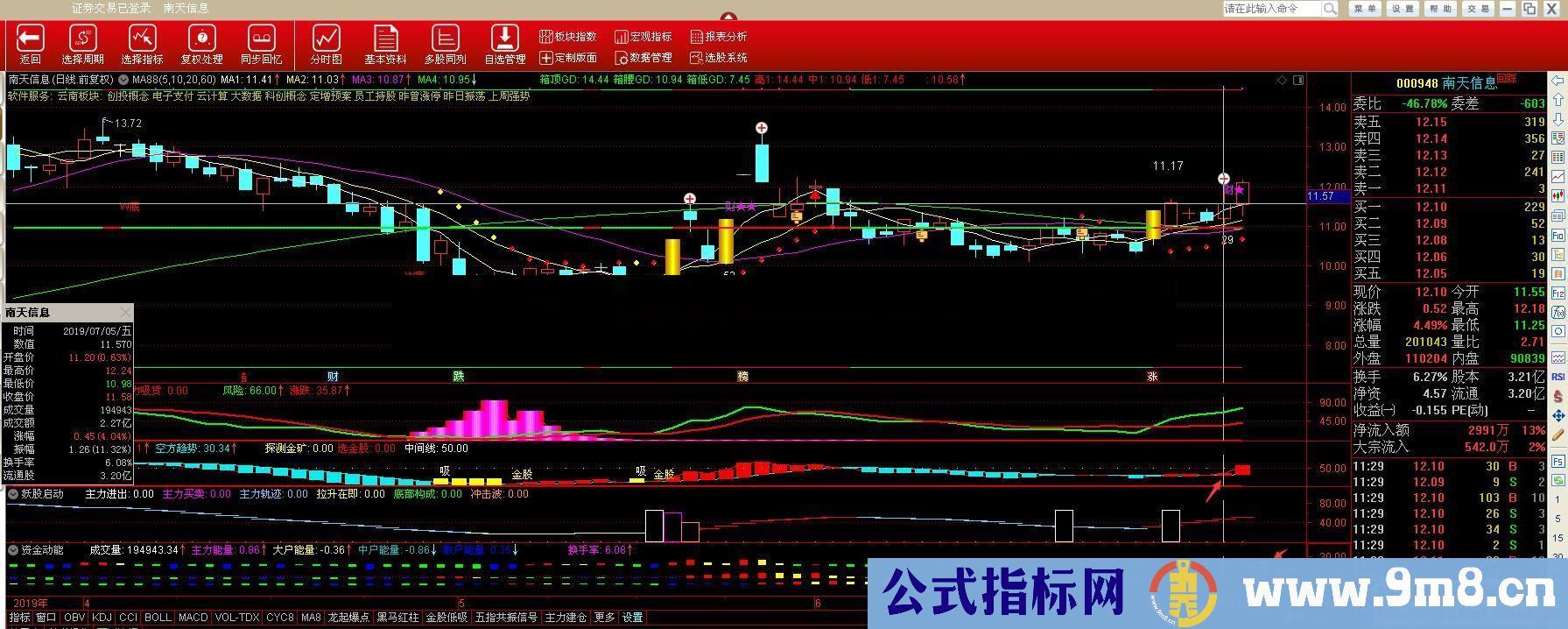The width and height of the screenshot is (1568, 629).
Task: Click 卖五 price 12.15
Action: (1431, 123)
